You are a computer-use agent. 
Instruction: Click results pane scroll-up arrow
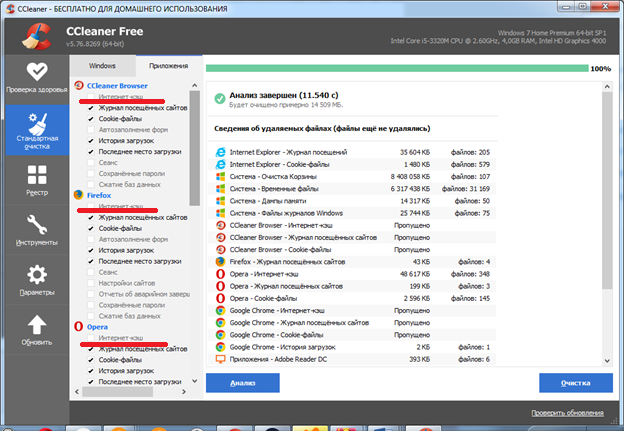(x=607, y=86)
